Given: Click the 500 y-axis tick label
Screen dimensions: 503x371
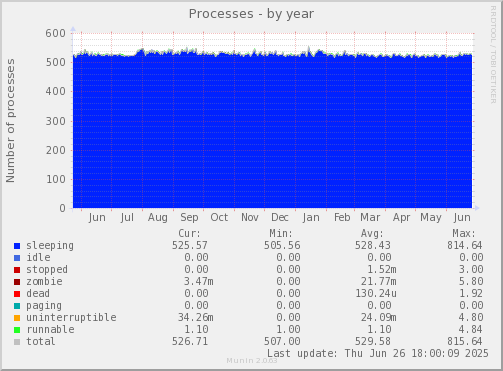Looking at the screenshot, I should (x=56, y=62).
